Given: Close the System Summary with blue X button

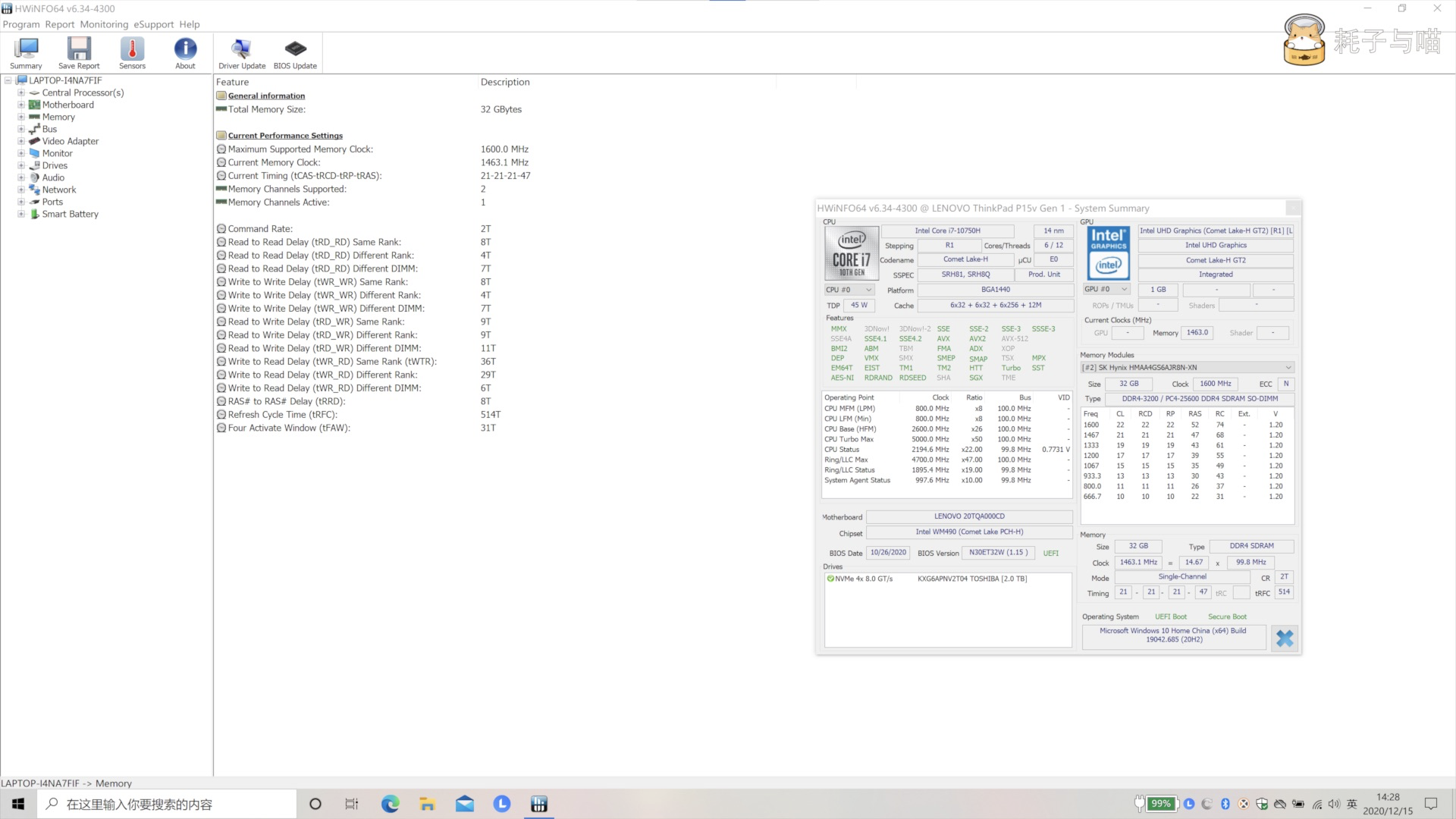Looking at the screenshot, I should click(x=1285, y=638).
